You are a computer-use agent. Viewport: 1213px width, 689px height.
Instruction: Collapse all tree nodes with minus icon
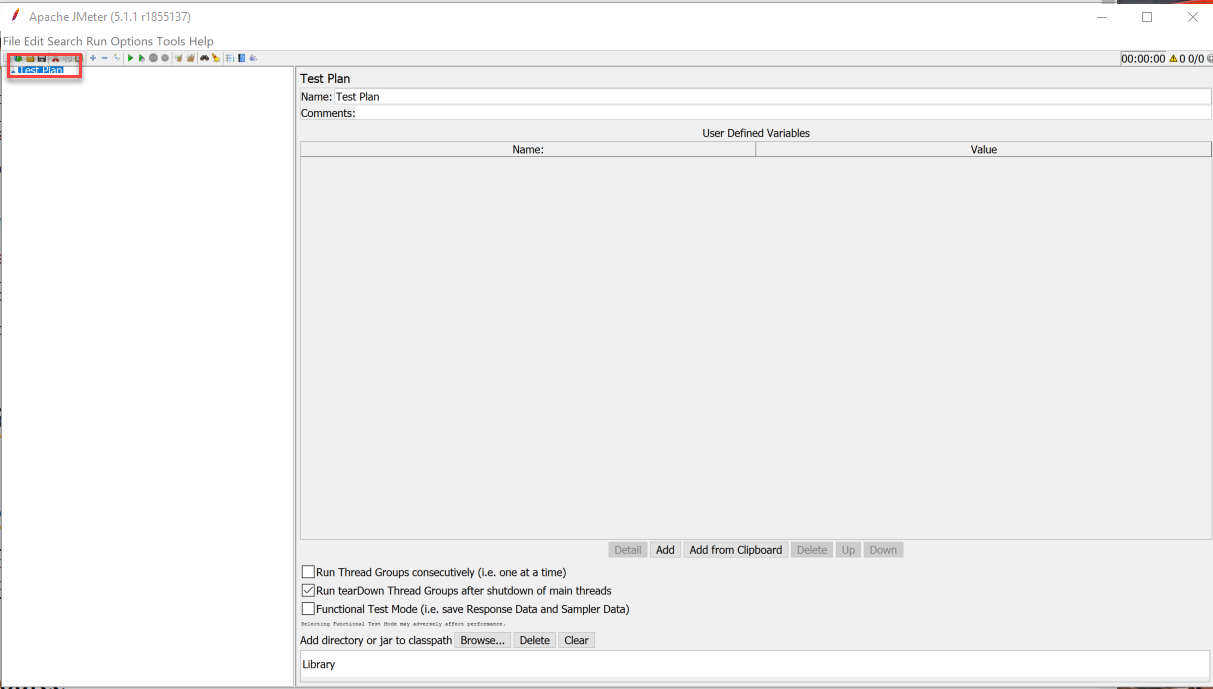(104, 58)
